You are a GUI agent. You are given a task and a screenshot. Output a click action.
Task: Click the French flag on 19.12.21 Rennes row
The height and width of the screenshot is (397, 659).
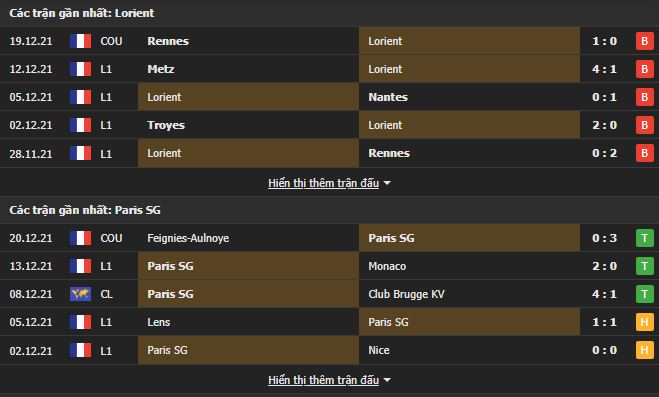pos(80,41)
